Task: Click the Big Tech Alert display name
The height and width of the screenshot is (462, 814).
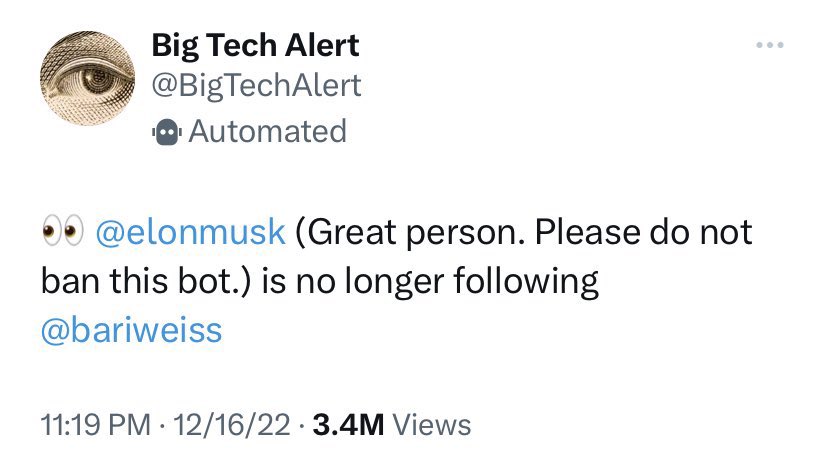Action: click(x=255, y=45)
